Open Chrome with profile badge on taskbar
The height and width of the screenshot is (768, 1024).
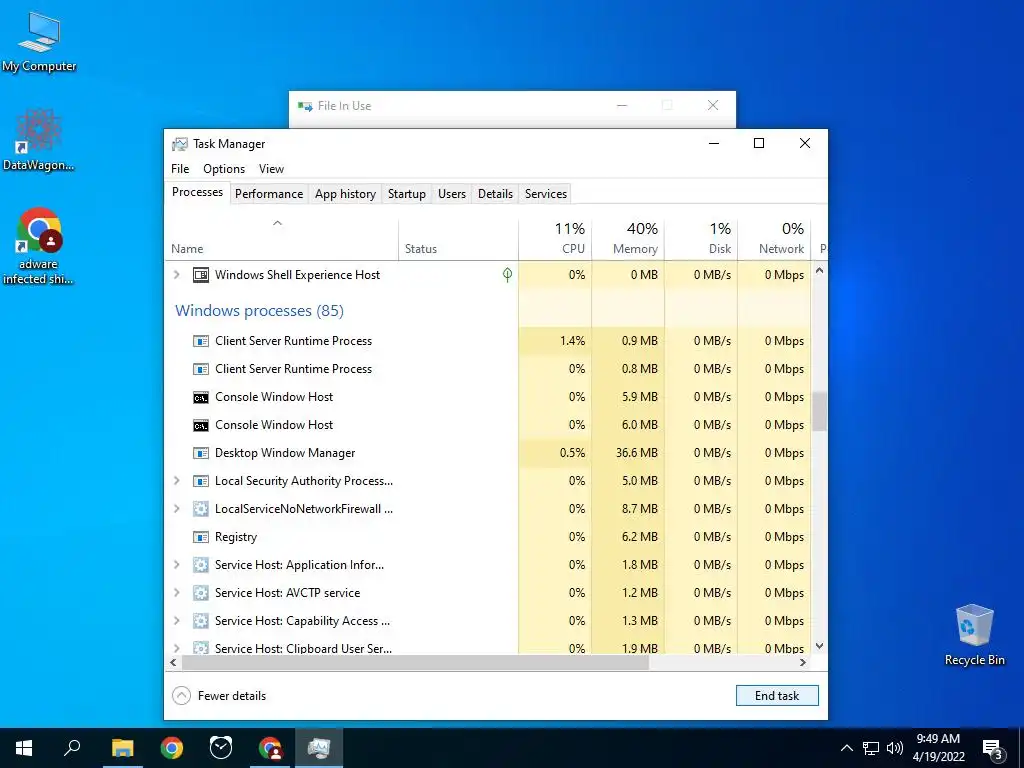coord(270,748)
